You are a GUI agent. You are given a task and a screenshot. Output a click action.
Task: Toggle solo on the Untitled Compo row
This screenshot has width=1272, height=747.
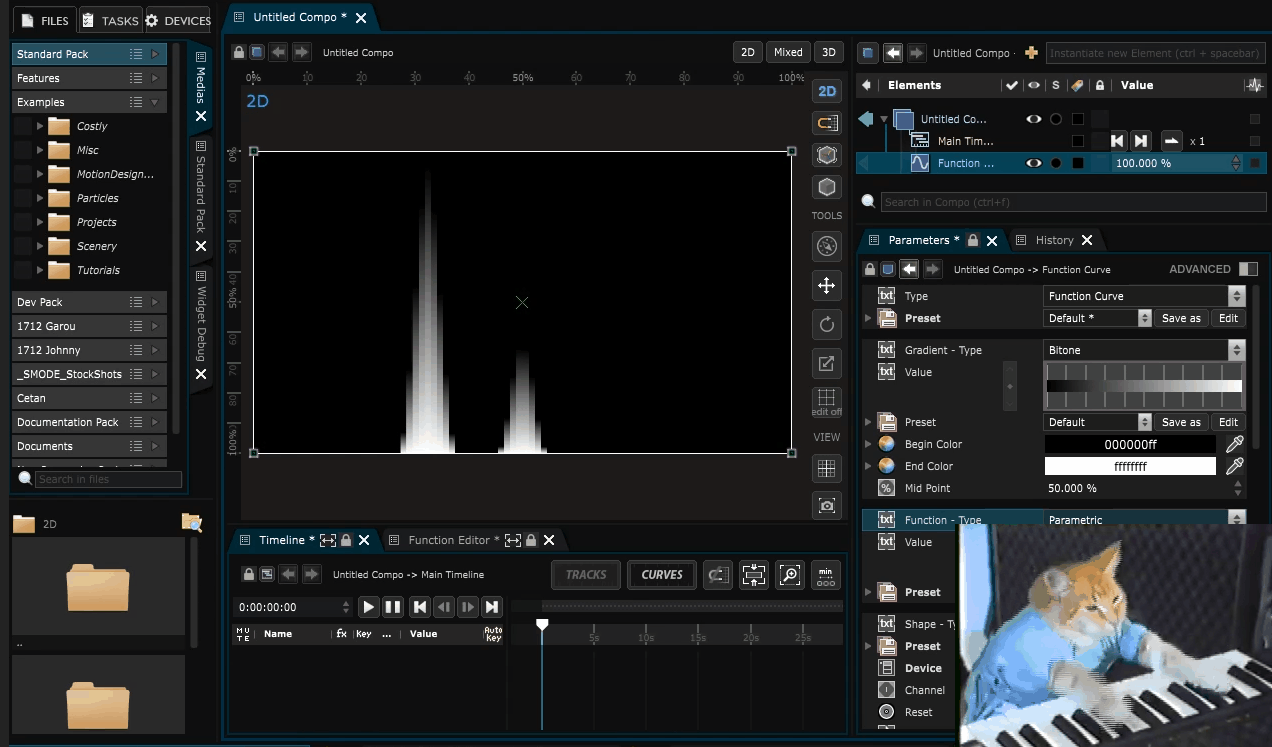click(1056, 119)
